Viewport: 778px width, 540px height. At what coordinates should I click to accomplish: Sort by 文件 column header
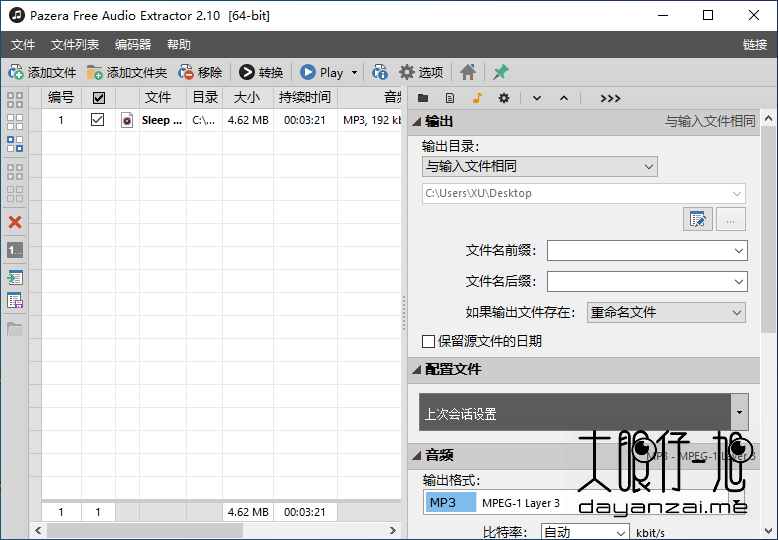pos(163,98)
